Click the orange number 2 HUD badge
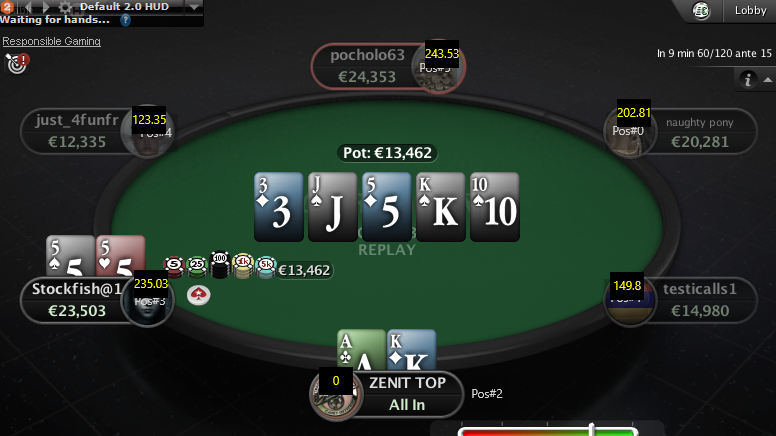Screen dimensions: 776x436 tap(7, 6)
